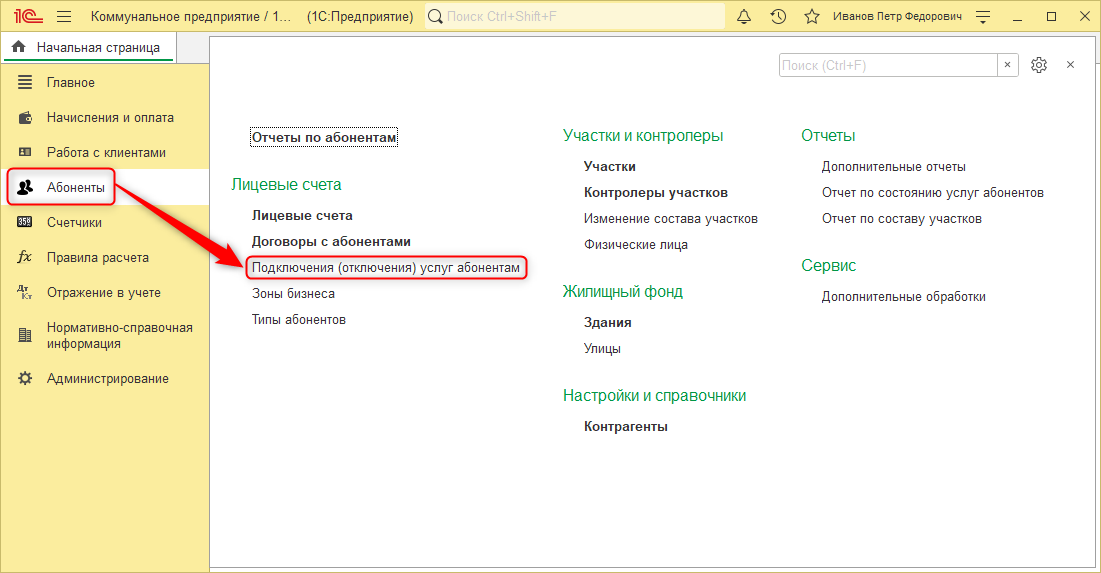The image size is (1101, 573).
Task: Open Счетчики section in sidebar
Action: pos(74,223)
